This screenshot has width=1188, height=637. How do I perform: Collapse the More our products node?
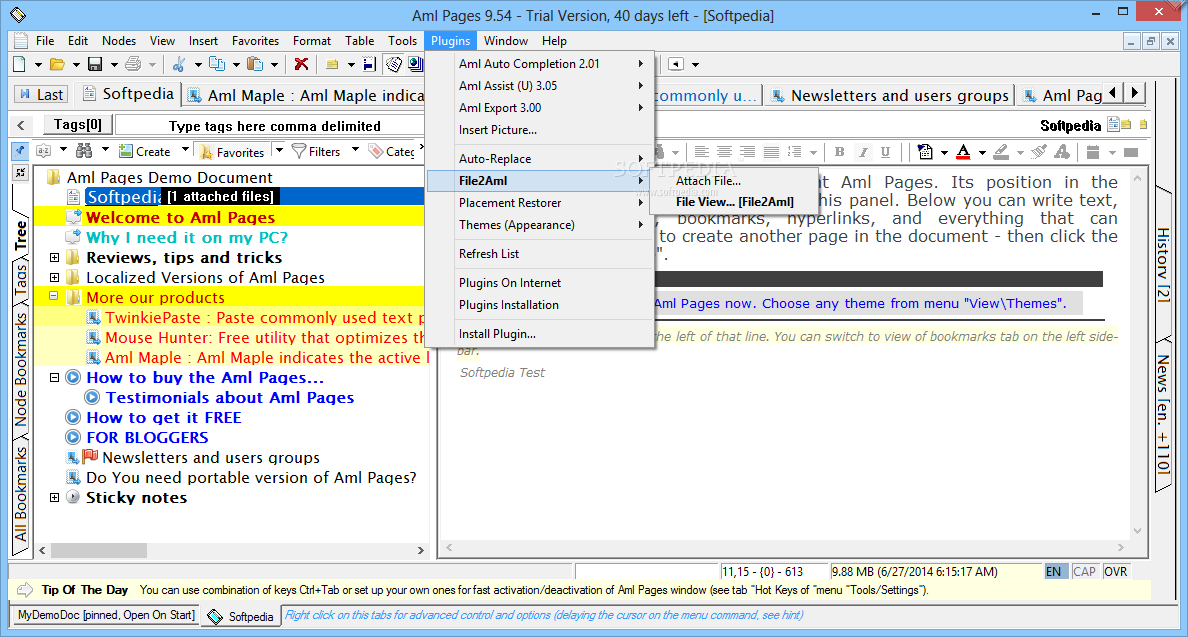click(55, 297)
